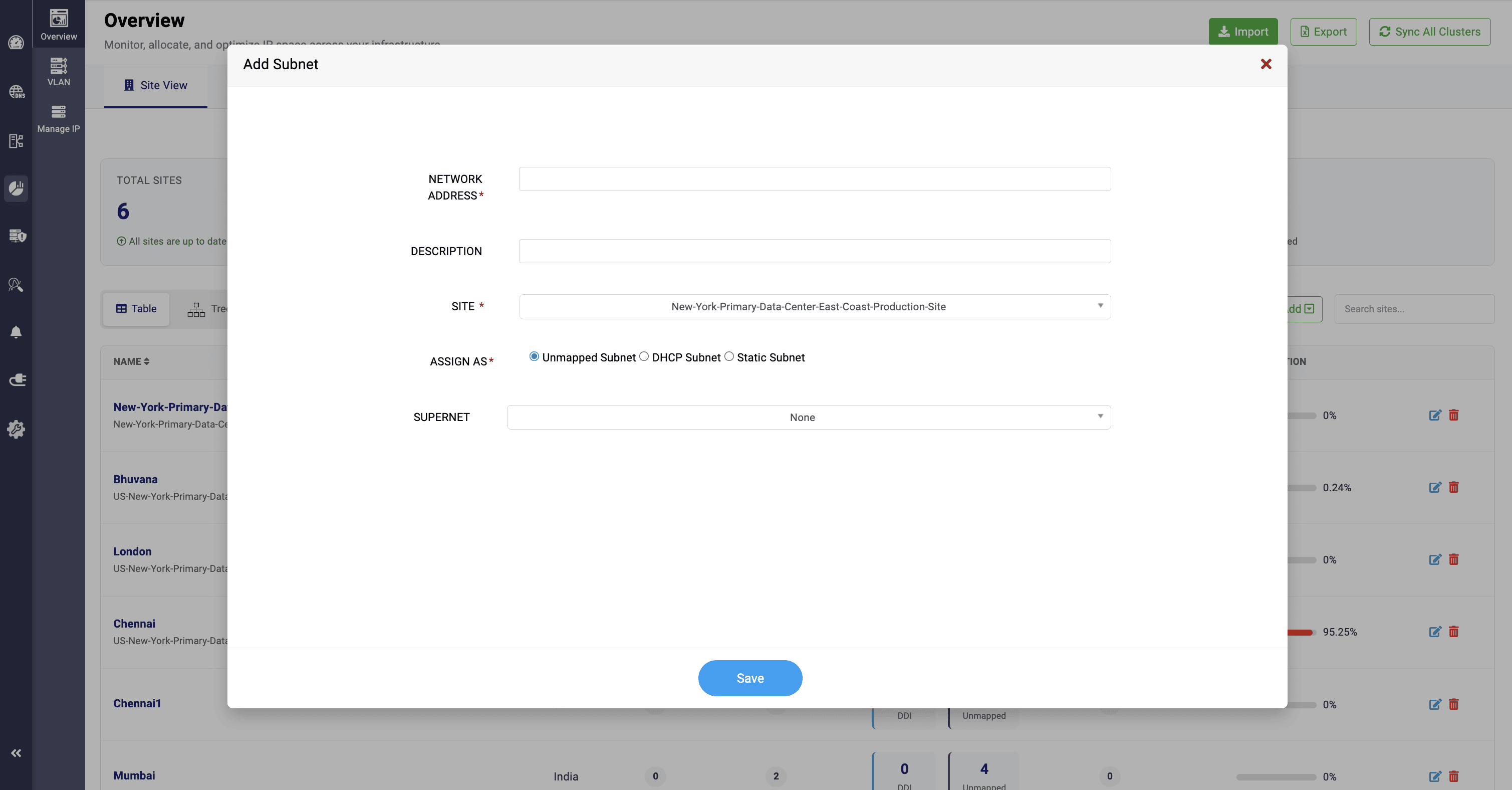This screenshot has height=790, width=1512.
Task: Open the DNS globe icon in sidebar
Action: (16, 92)
